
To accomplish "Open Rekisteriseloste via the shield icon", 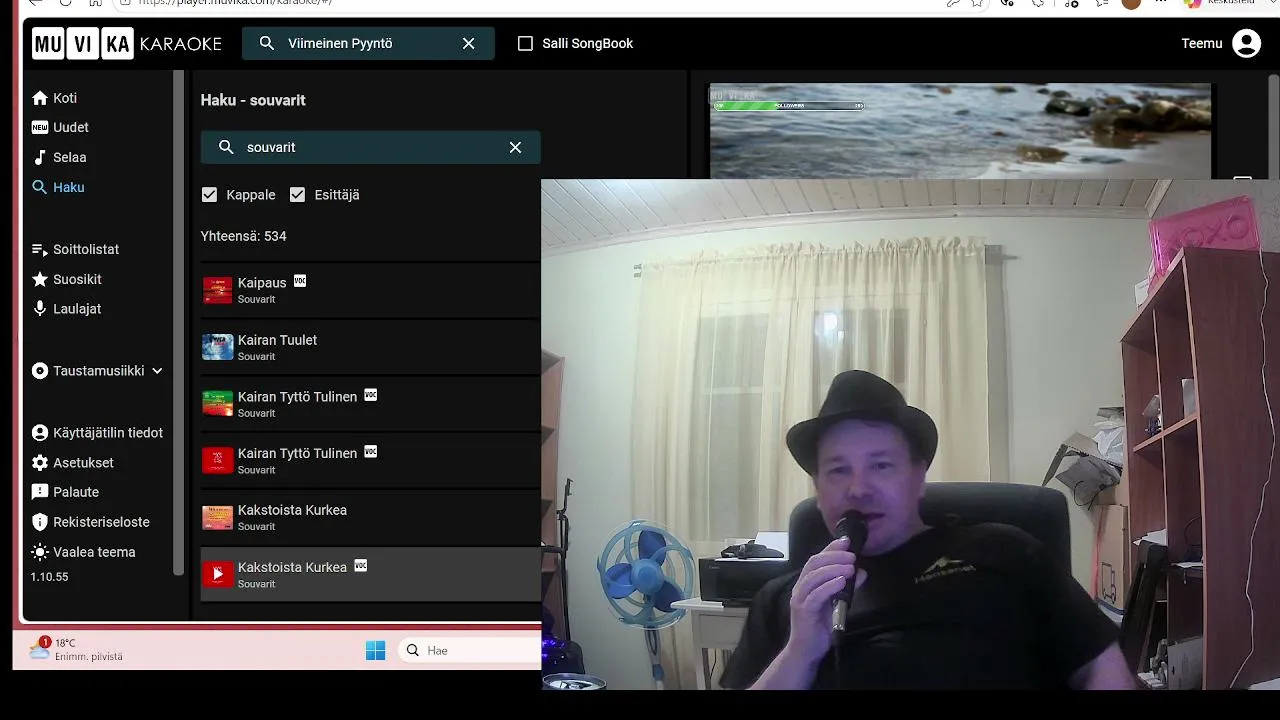I will 40,522.
